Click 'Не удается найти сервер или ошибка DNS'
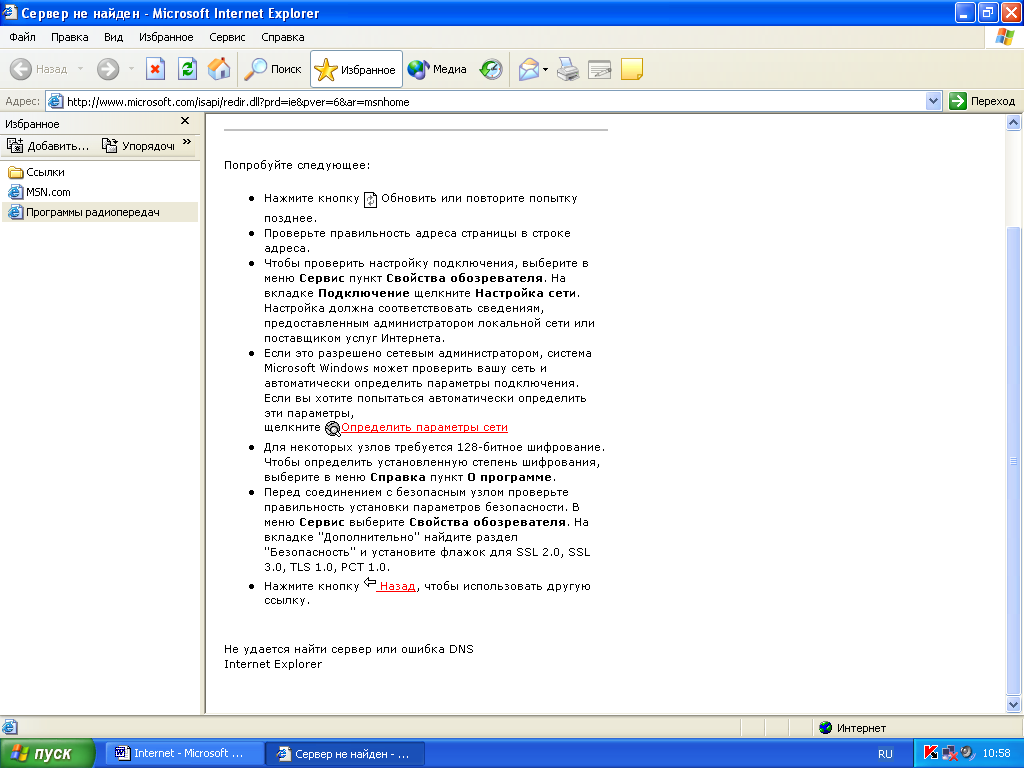This screenshot has width=1024, height=768. (349, 649)
